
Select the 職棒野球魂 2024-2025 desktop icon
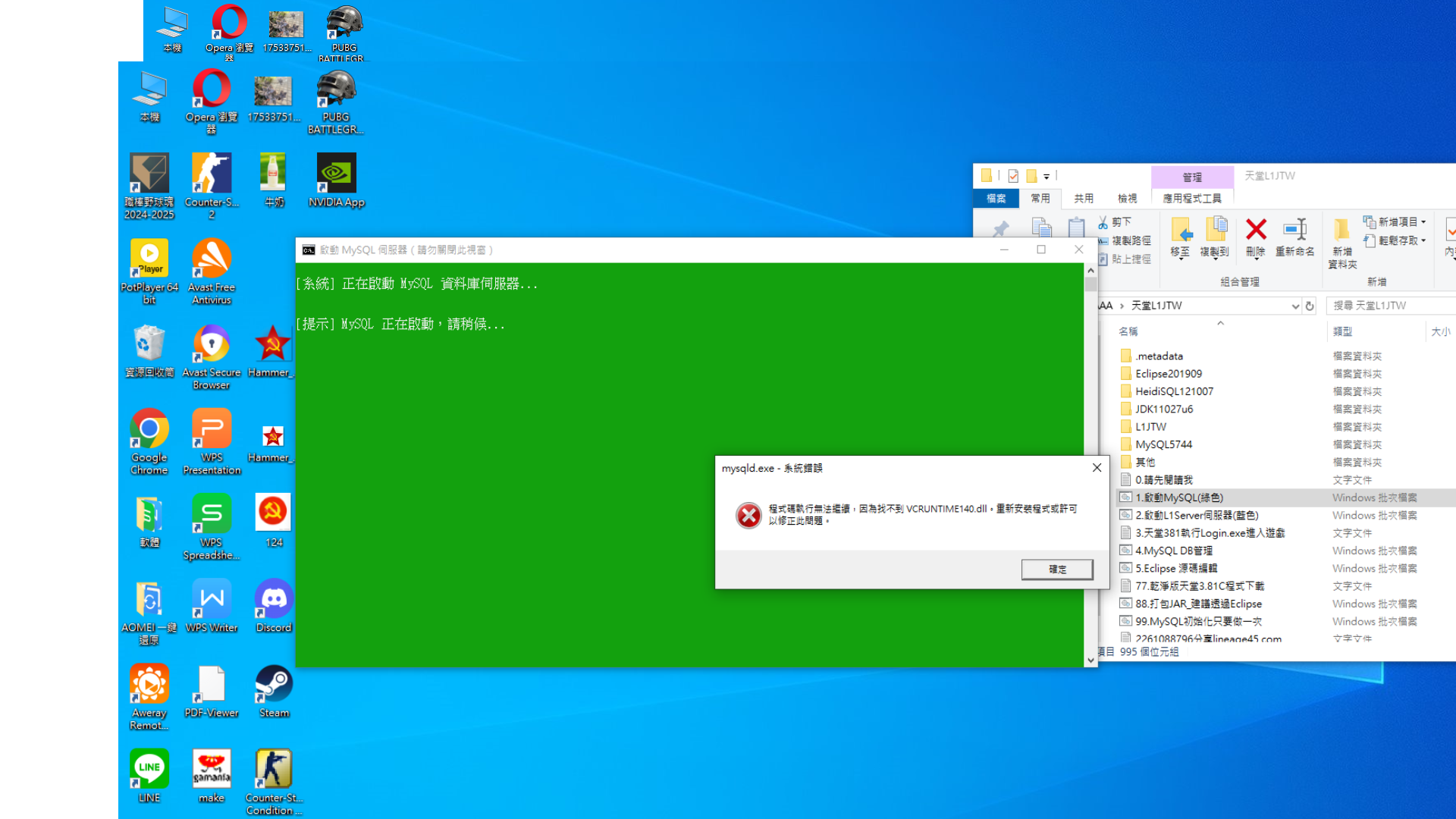click(149, 186)
